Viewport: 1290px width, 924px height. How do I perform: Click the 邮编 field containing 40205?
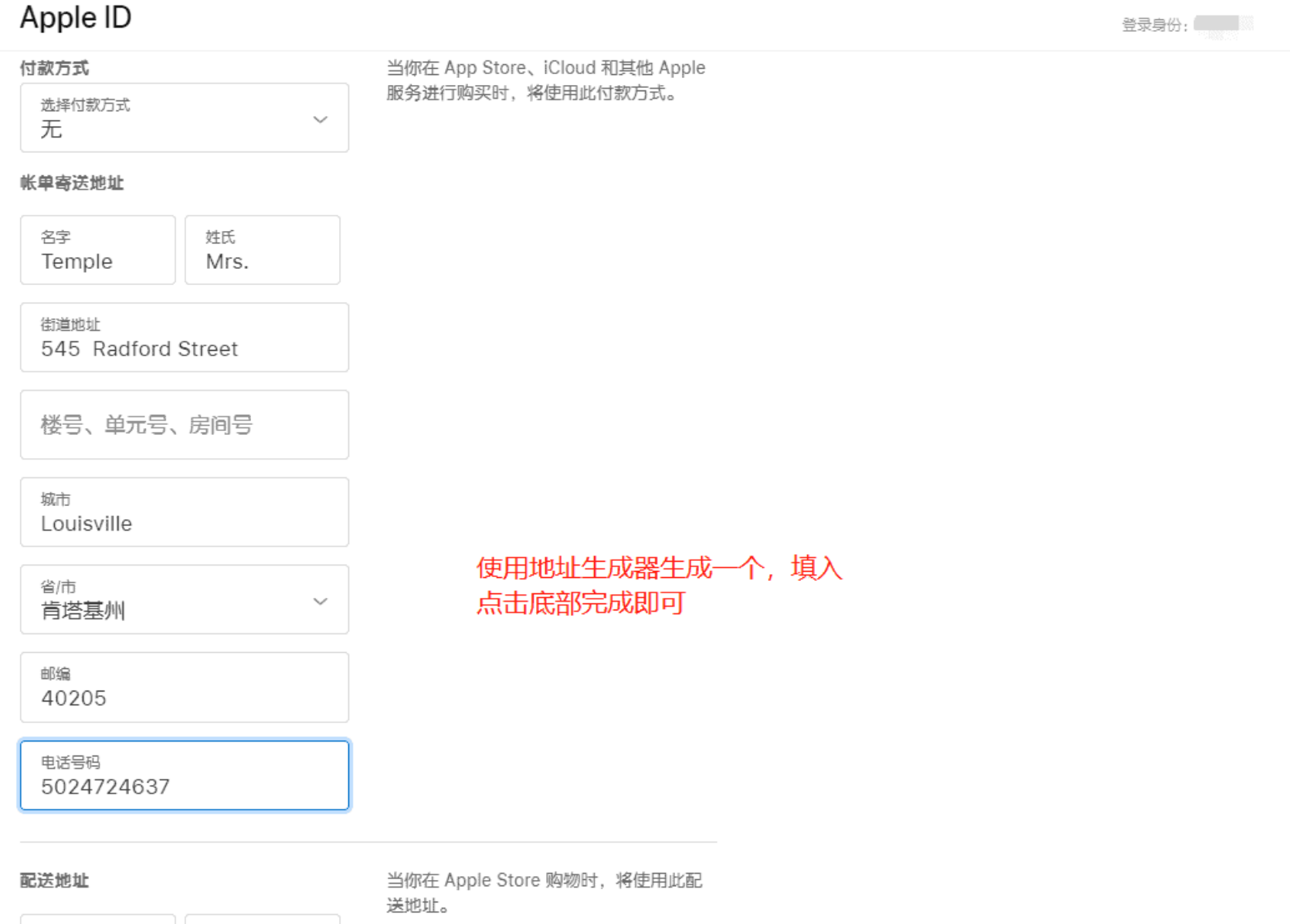pos(184,688)
